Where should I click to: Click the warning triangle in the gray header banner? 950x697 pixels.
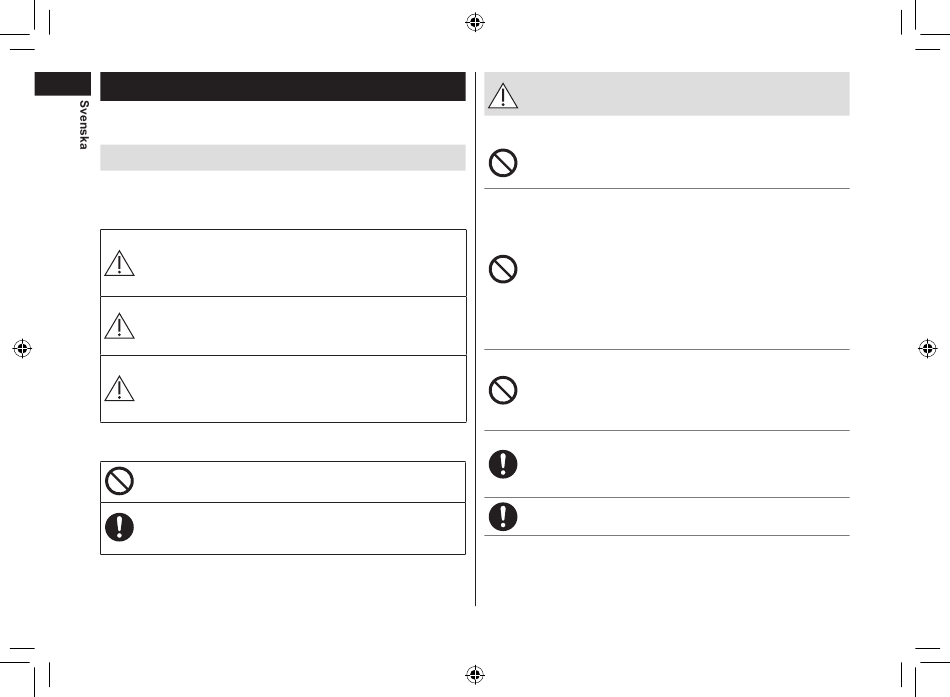(x=503, y=96)
